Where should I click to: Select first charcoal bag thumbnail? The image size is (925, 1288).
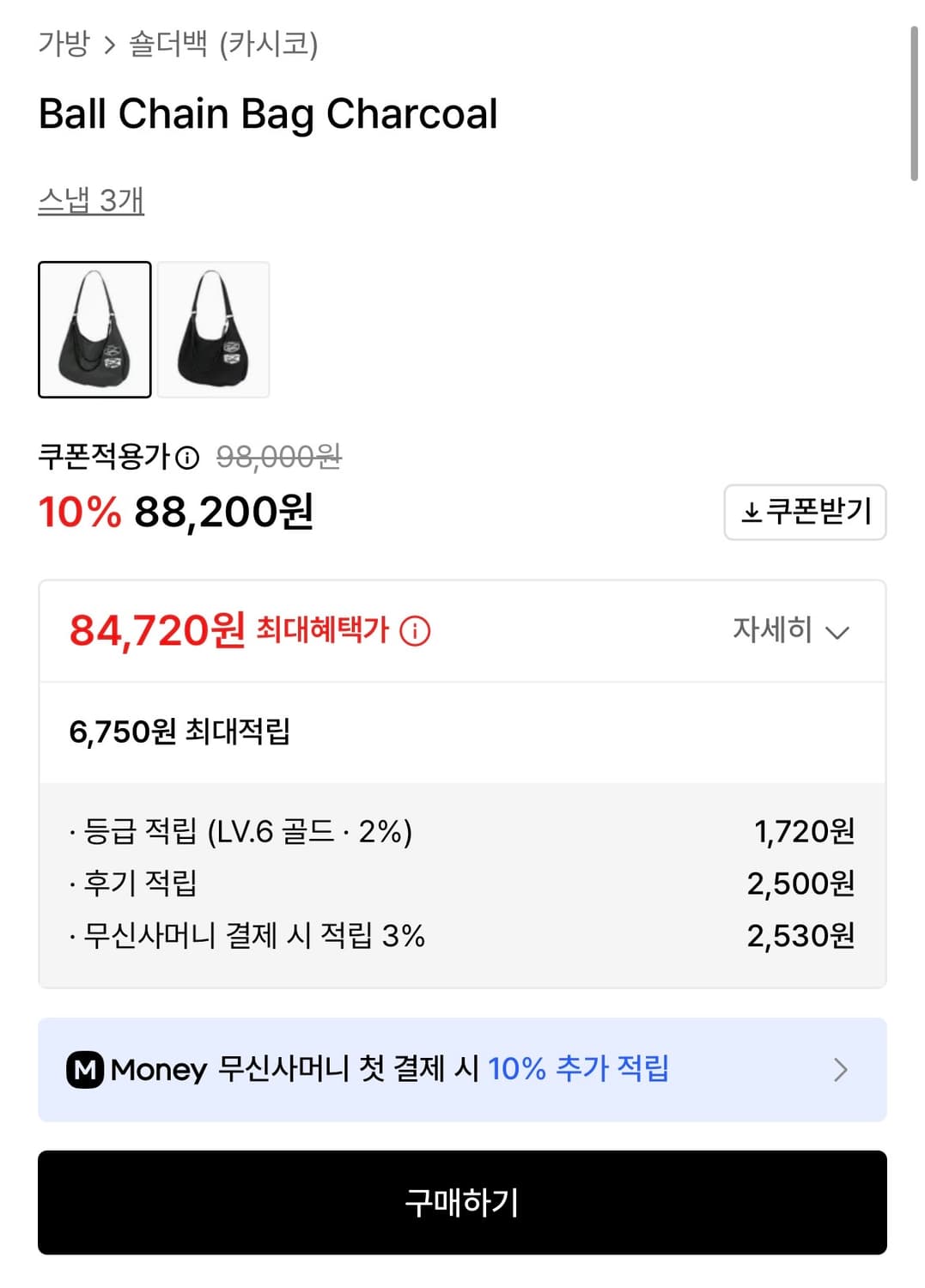click(x=94, y=330)
